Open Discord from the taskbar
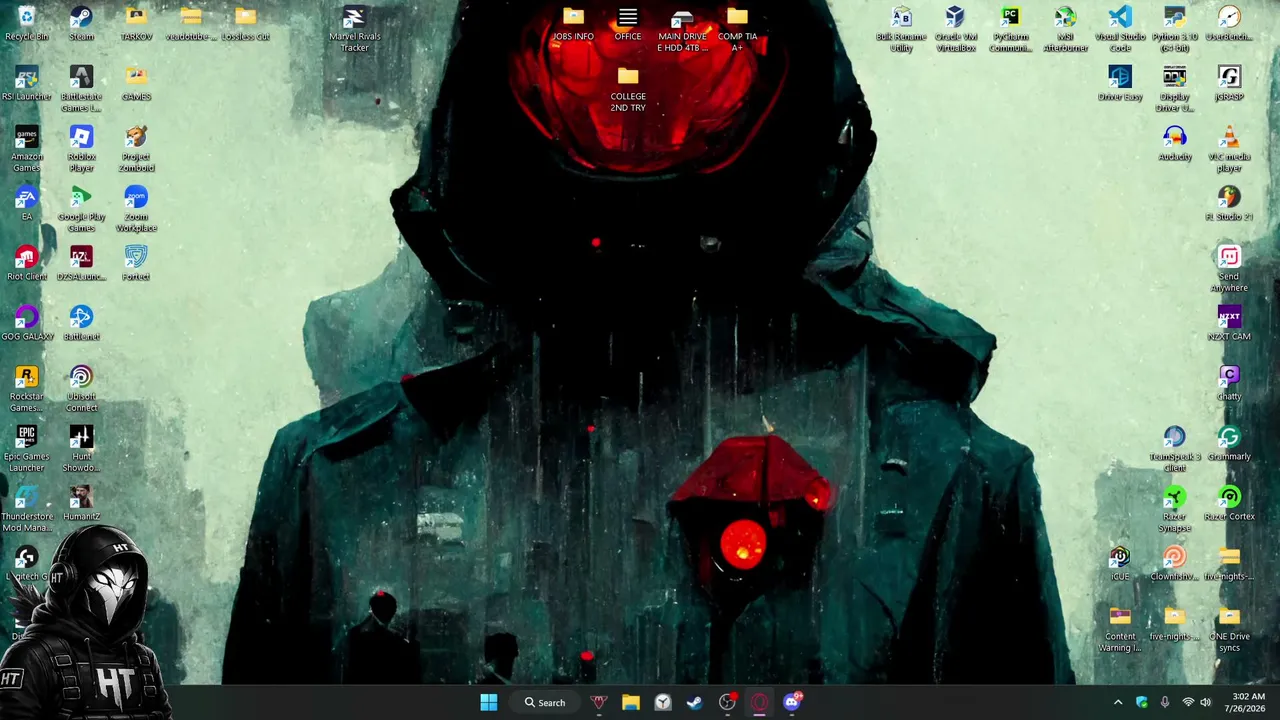1280x720 pixels. click(792, 702)
